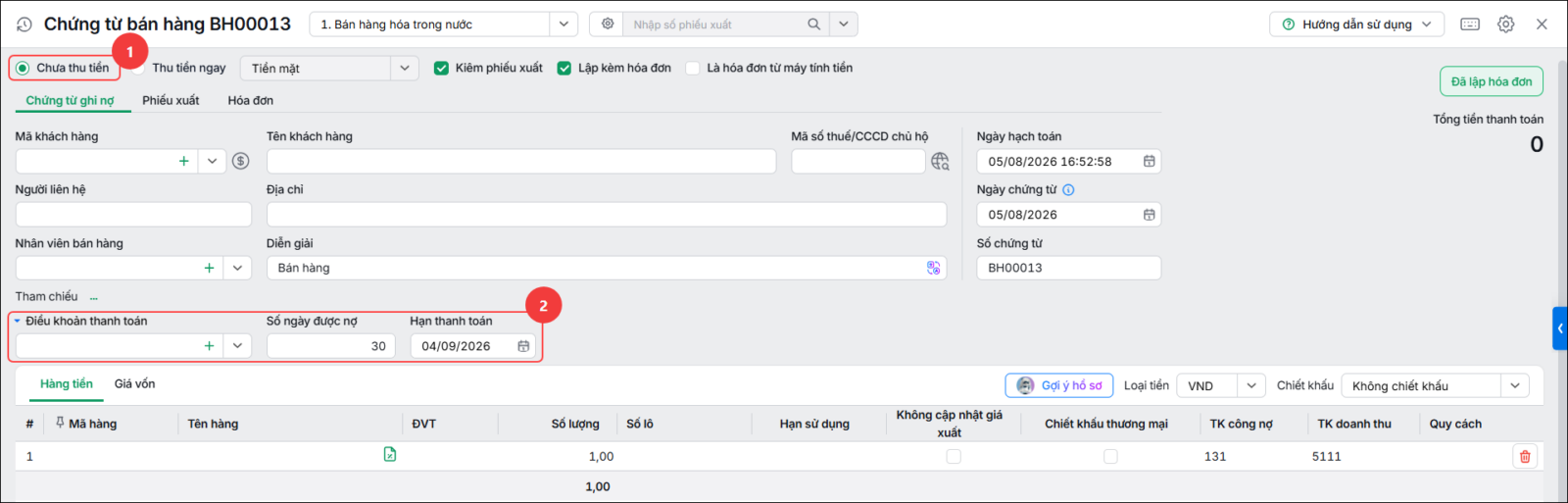Click the Số ngày được nợ field
1568x503 pixels.
330,346
